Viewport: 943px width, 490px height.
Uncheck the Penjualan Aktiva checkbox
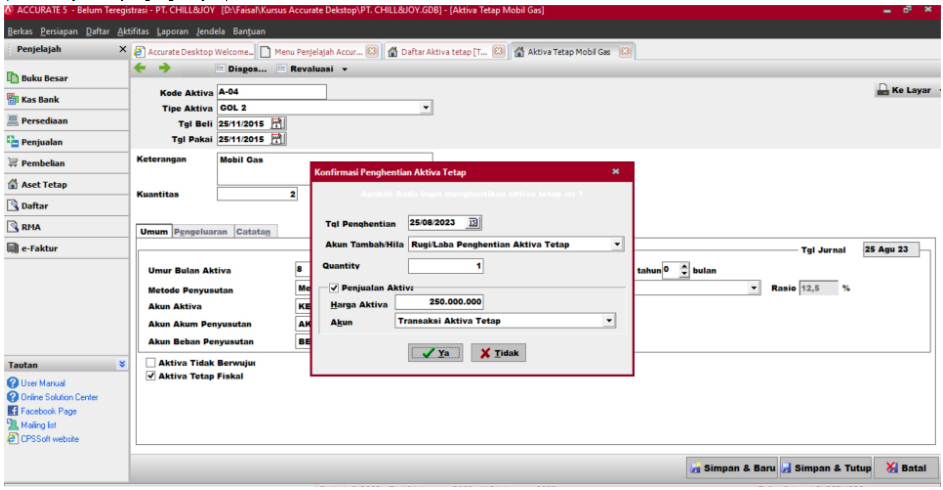click(x=334, y=288)
